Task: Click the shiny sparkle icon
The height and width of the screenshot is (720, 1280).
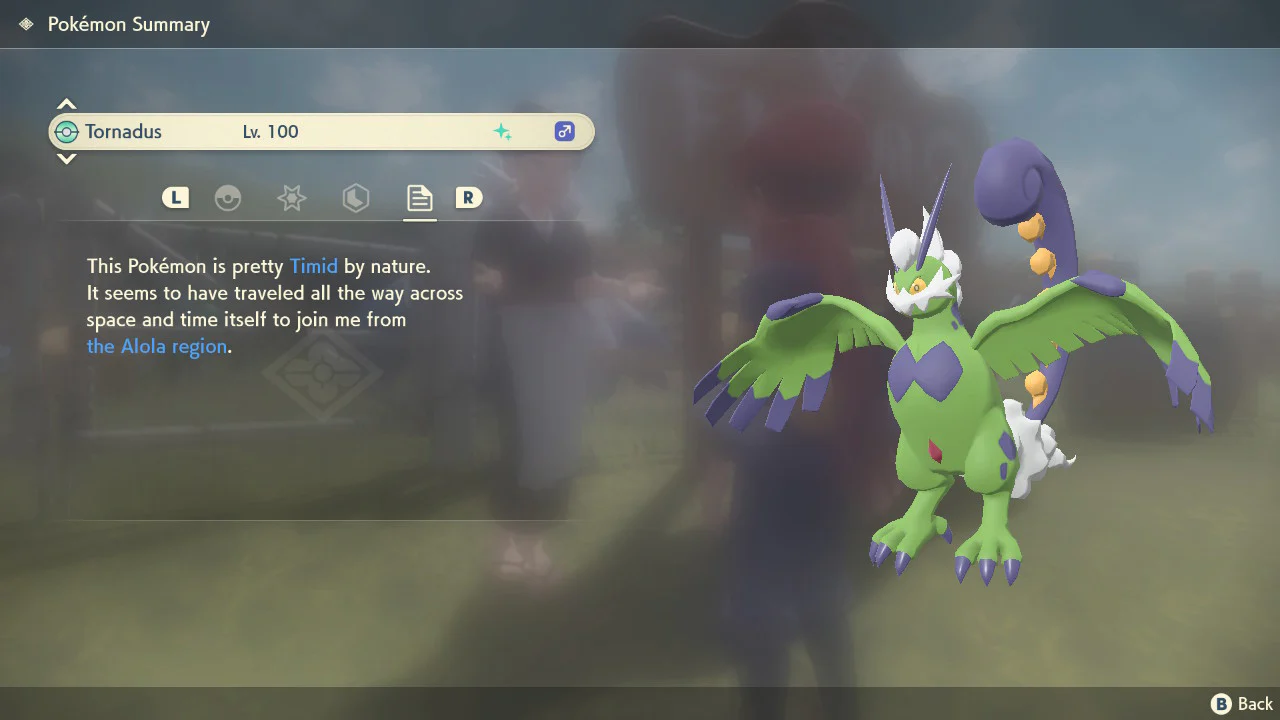Action: coord(502,131)
